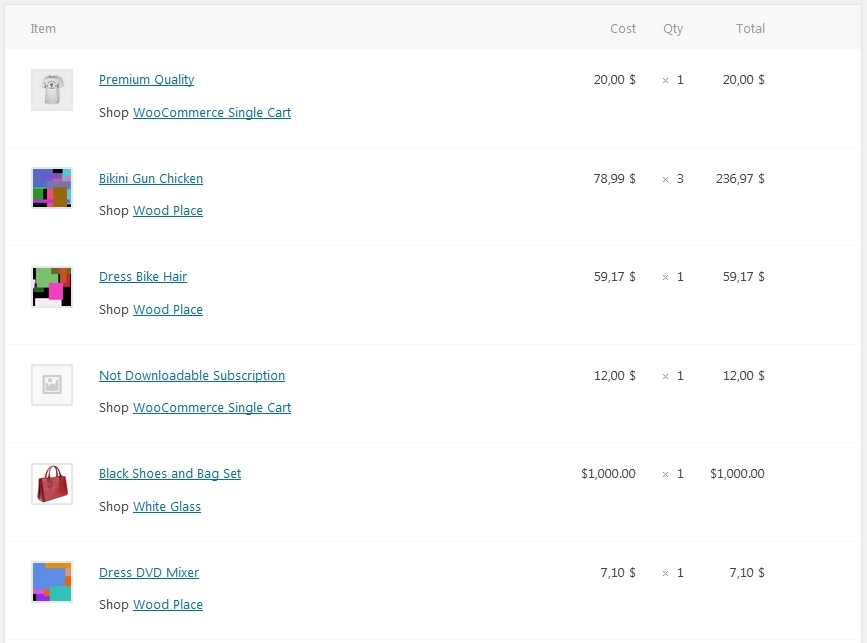Click the Cost column header
Viewport: 867px width, 643px height.
622,29
